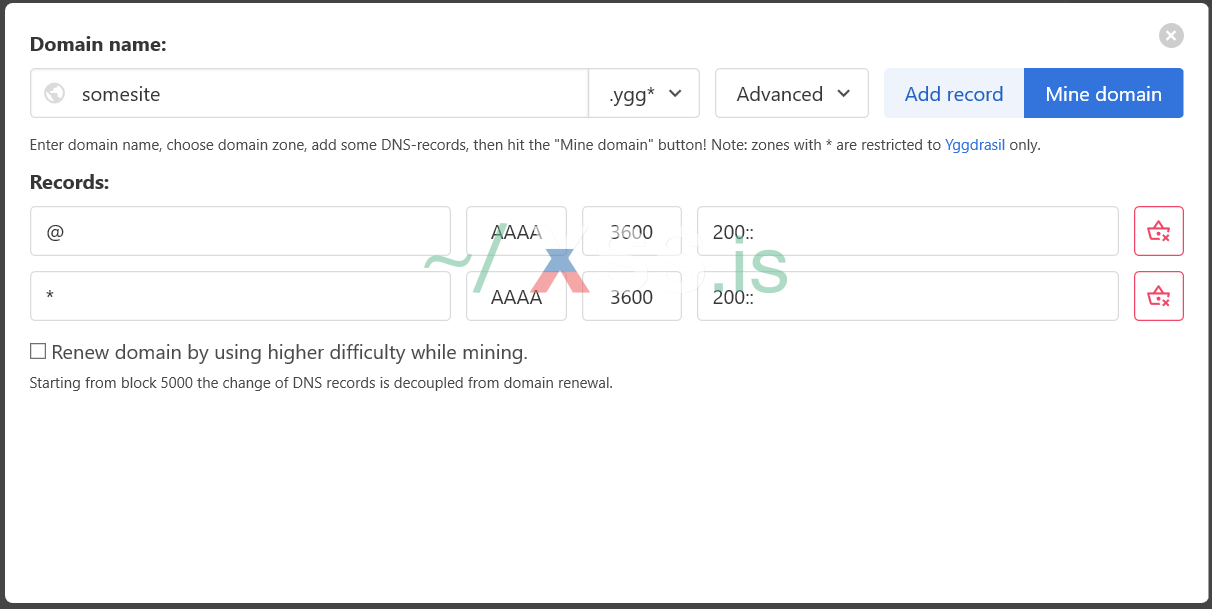Click the renew domain checkbox label text
Image resolution: width=1212 pixels, height=609 pixels.
tap(289, 352)
